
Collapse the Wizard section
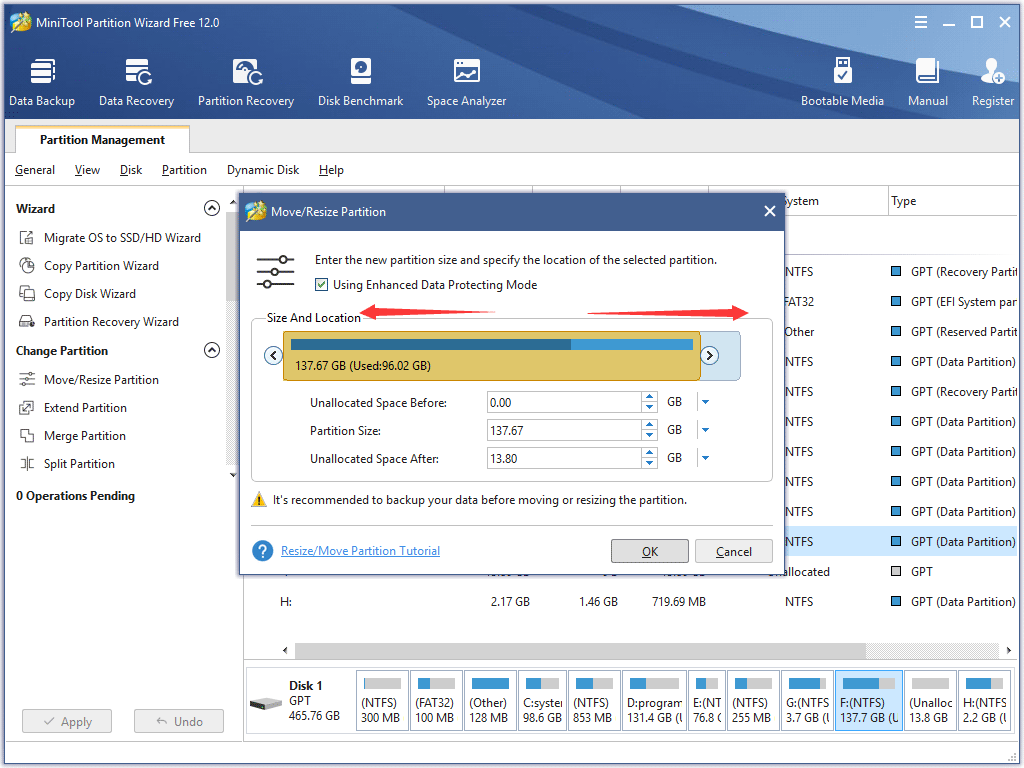click(212, 208)
